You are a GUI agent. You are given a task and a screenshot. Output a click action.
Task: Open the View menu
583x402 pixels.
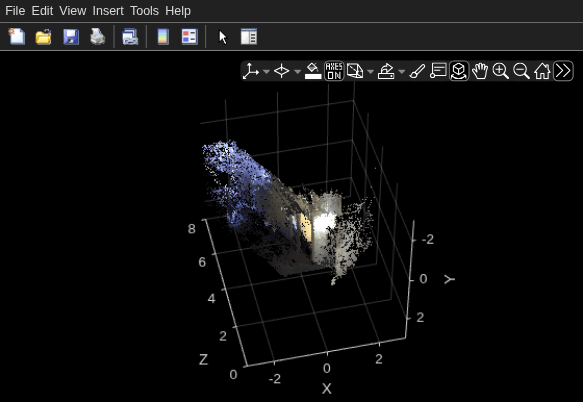click(73, 11)
